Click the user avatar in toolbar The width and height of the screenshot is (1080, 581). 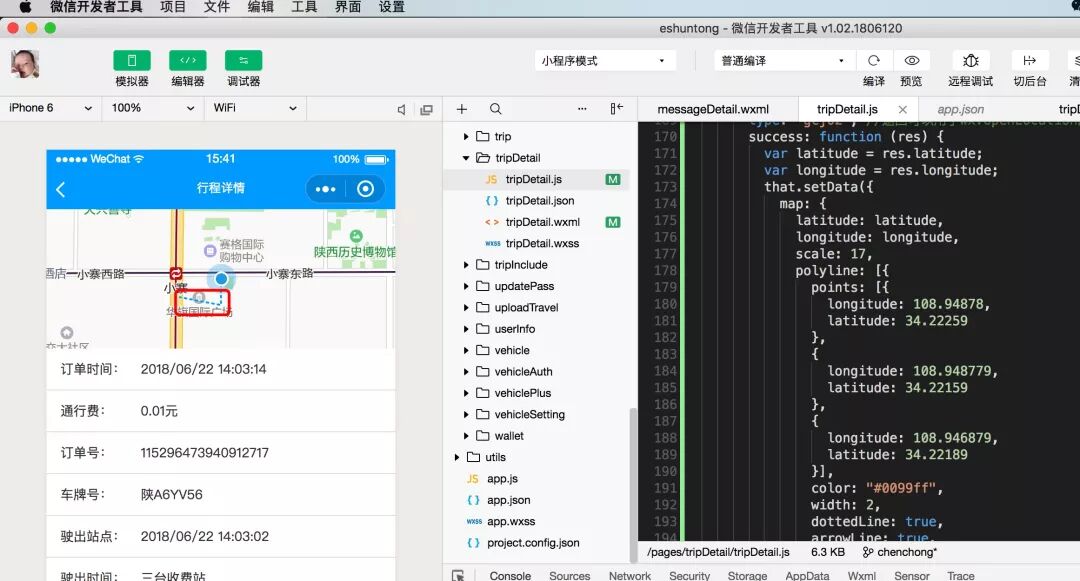(25, 64)
